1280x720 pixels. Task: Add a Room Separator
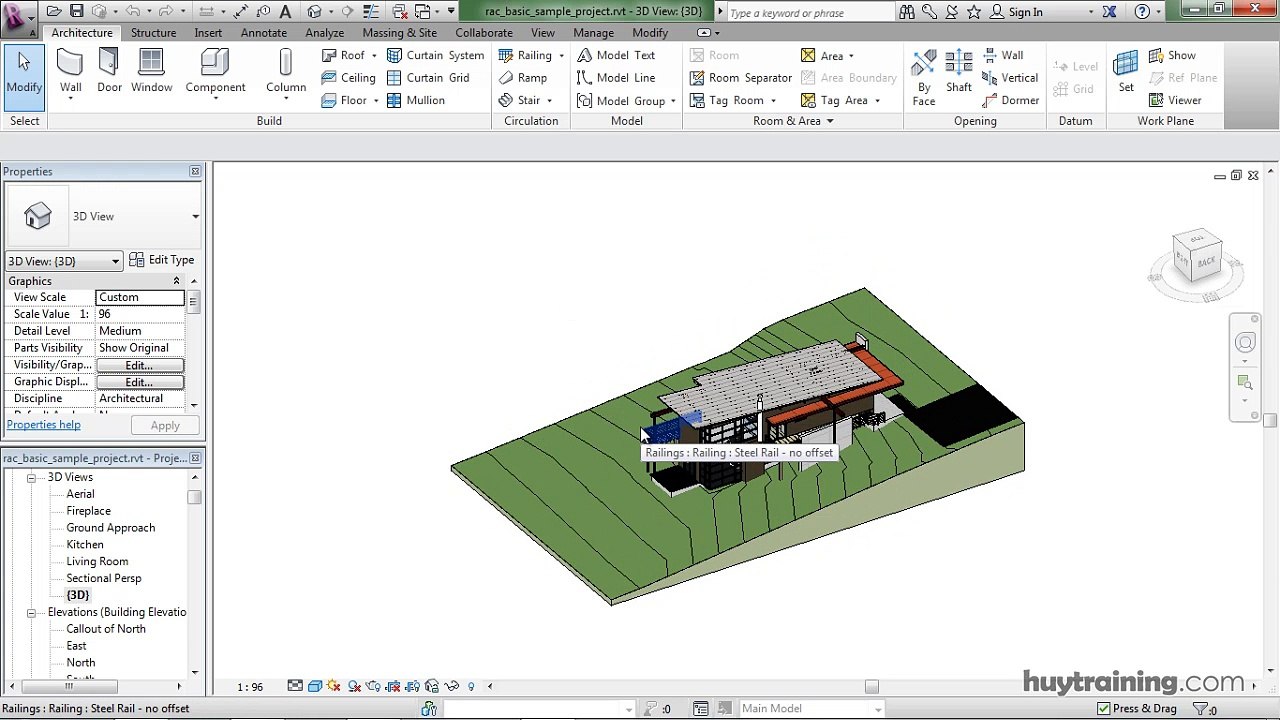click(x=741, y=78)
